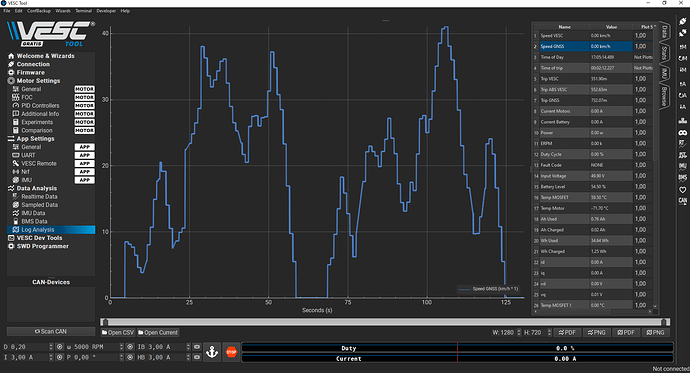Click the Reconnect last connection plug icon

tap(683, 21)
